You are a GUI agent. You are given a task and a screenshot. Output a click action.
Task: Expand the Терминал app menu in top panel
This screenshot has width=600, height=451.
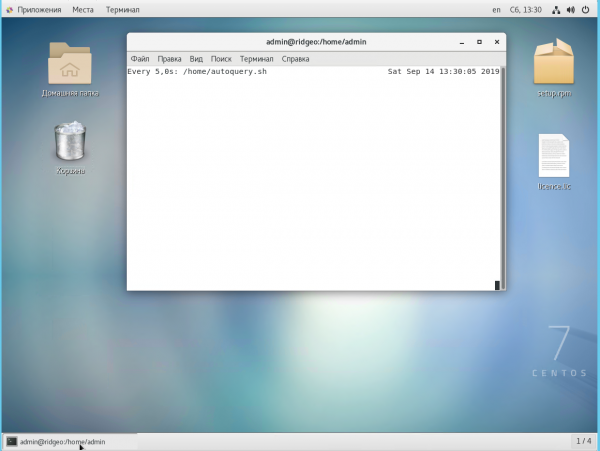point(123,10)
